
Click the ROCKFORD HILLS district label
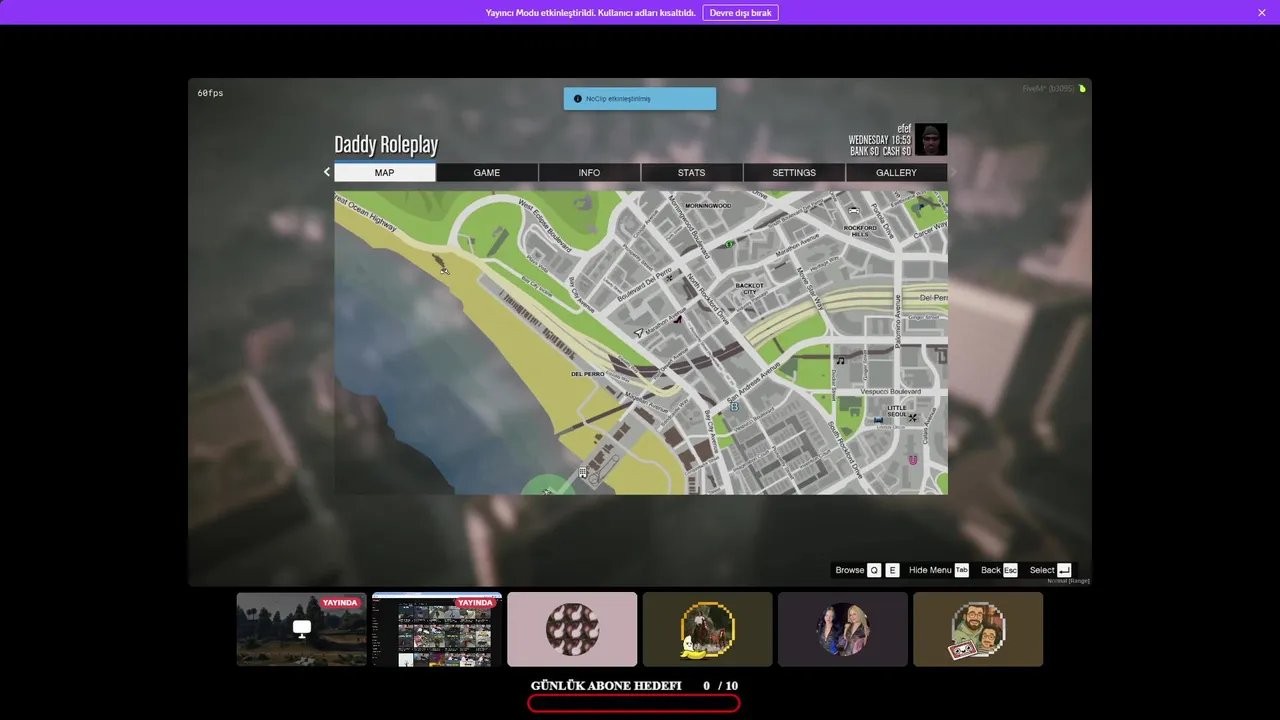(860, 231)
